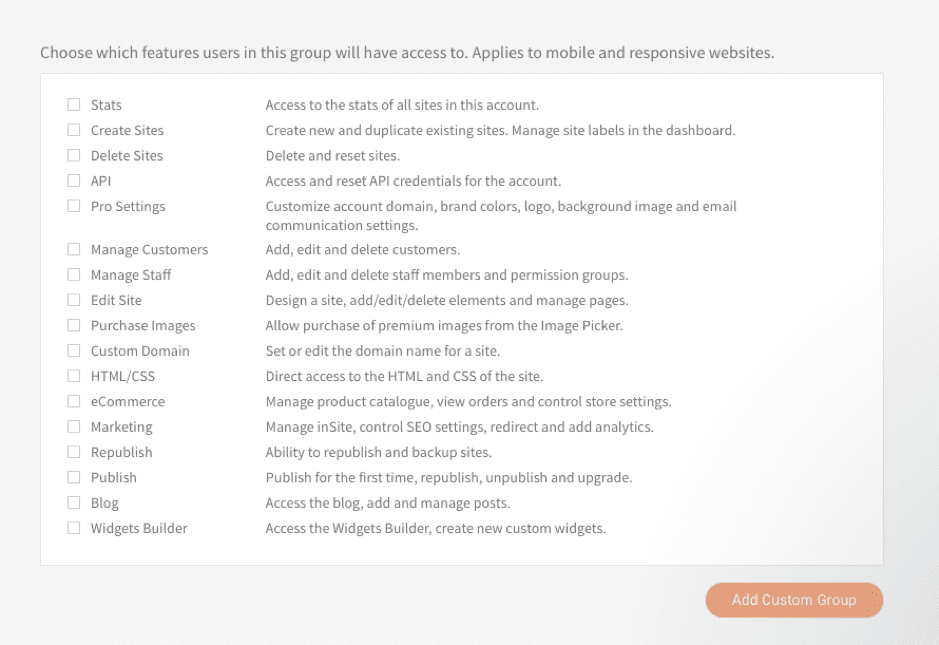The height and width of the screenshot is (645, 939).
Task: Enable the Blog checkbox
Action: 74,503
